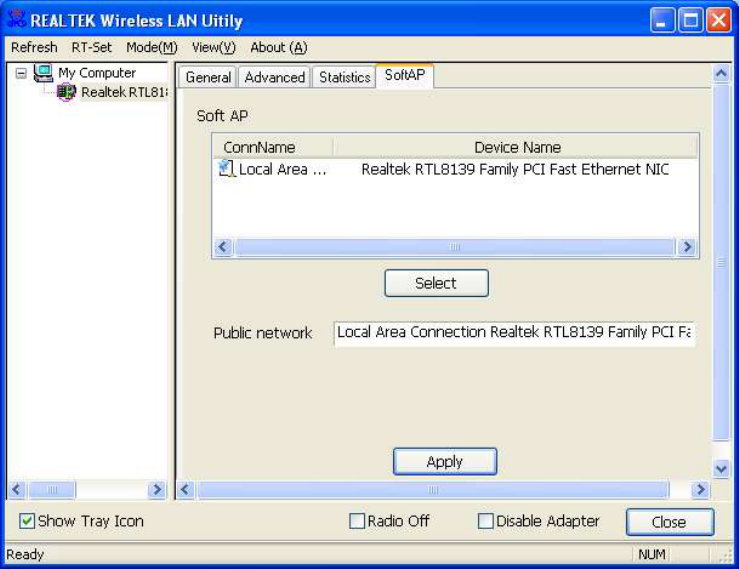Click left arrow of tree pane scrollbar
Image resolution: width=739 pixels, height=569 pixels.
click(16, 490)
